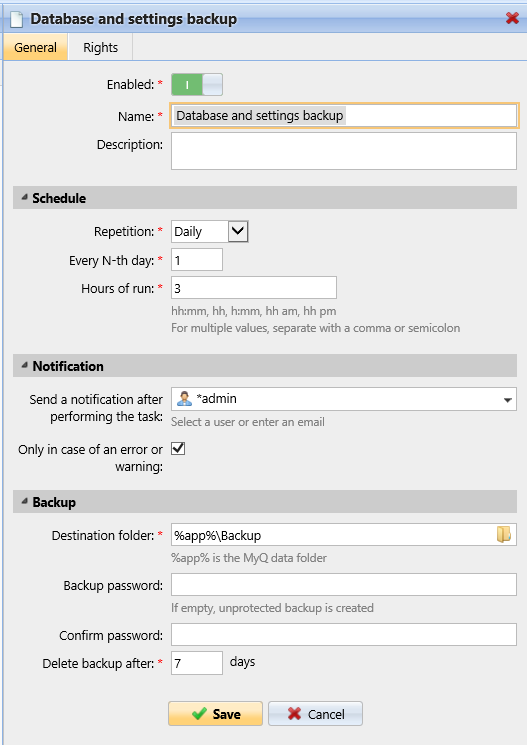Collapse the Notification section

(x=25, y=365)
